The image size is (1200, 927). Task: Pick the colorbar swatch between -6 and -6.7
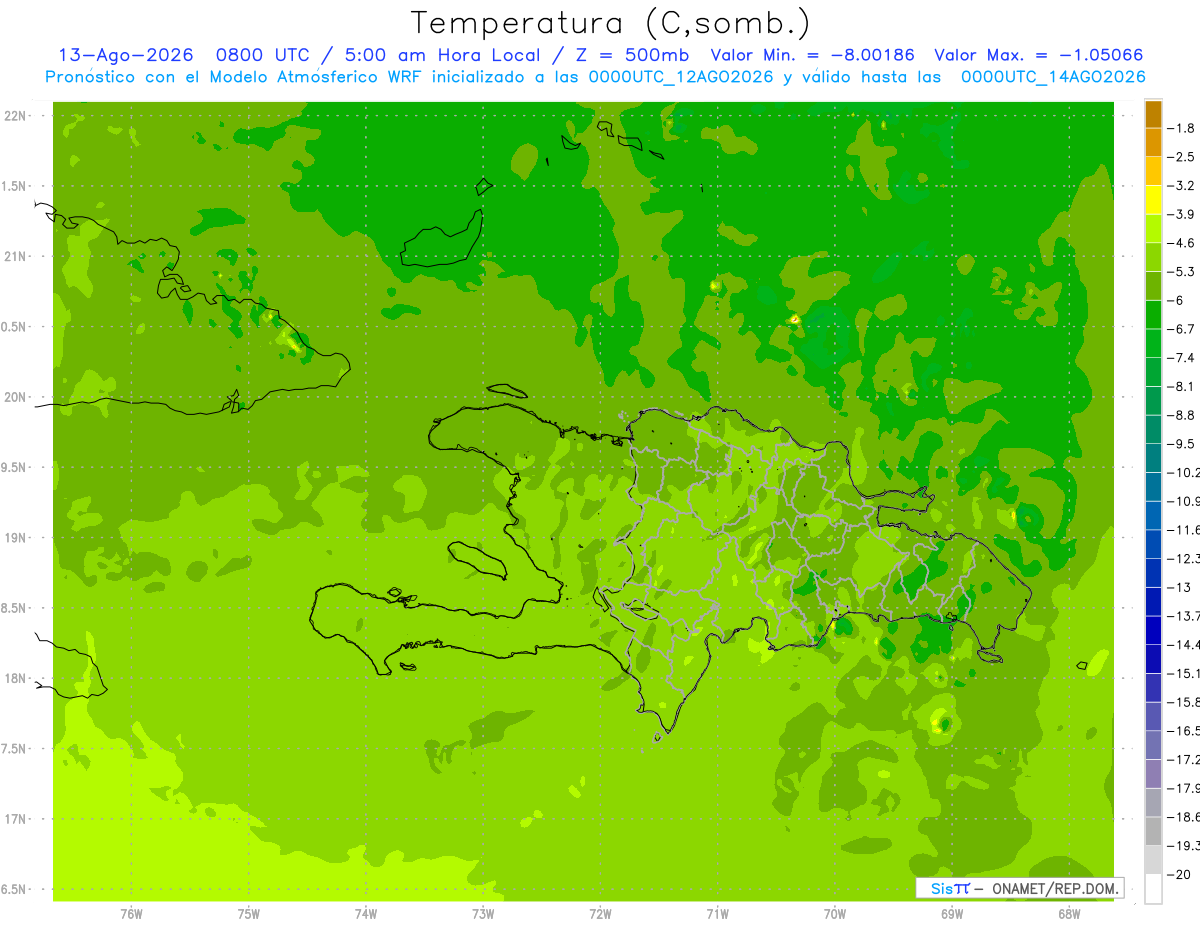[1153, 315]
